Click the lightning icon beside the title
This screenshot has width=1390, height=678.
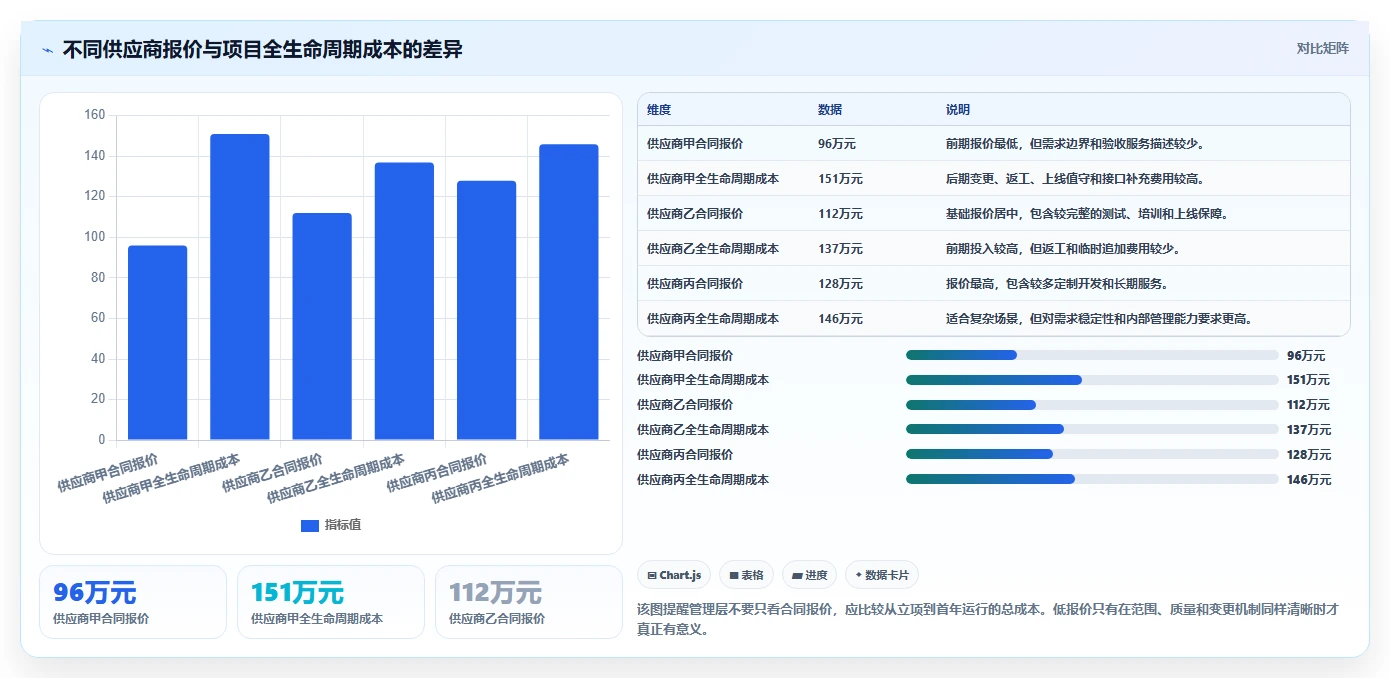tap(47, 50)
